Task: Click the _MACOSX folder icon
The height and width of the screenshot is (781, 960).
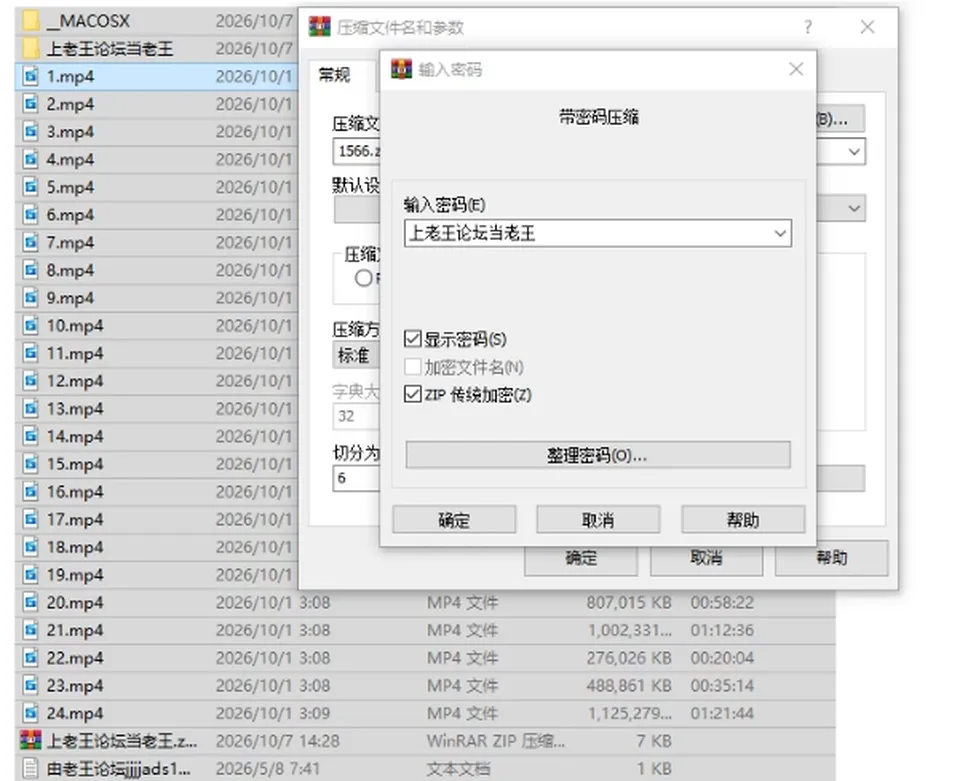Action: point(31,21)
